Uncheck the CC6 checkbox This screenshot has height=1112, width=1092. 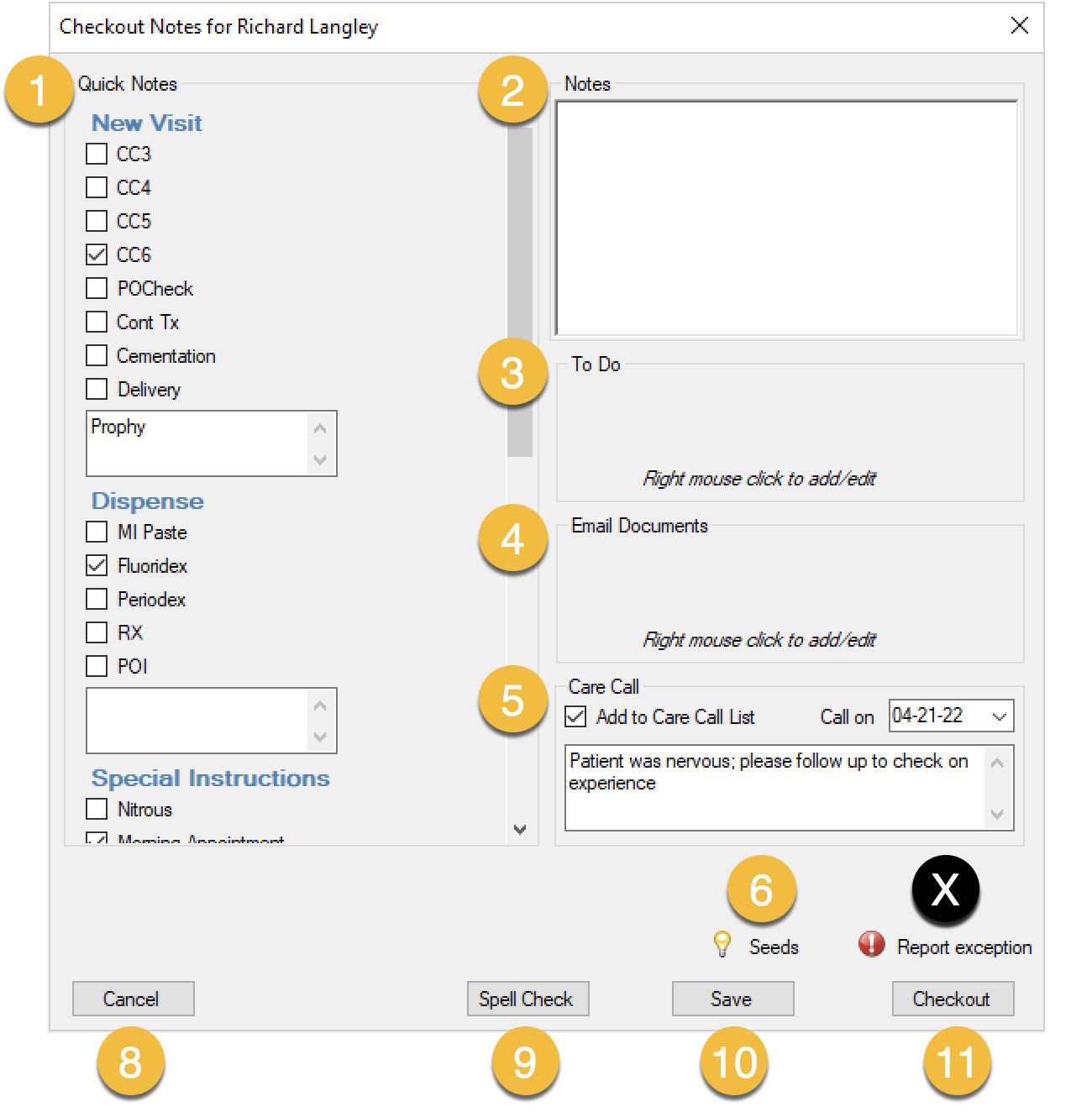[97, 254]
